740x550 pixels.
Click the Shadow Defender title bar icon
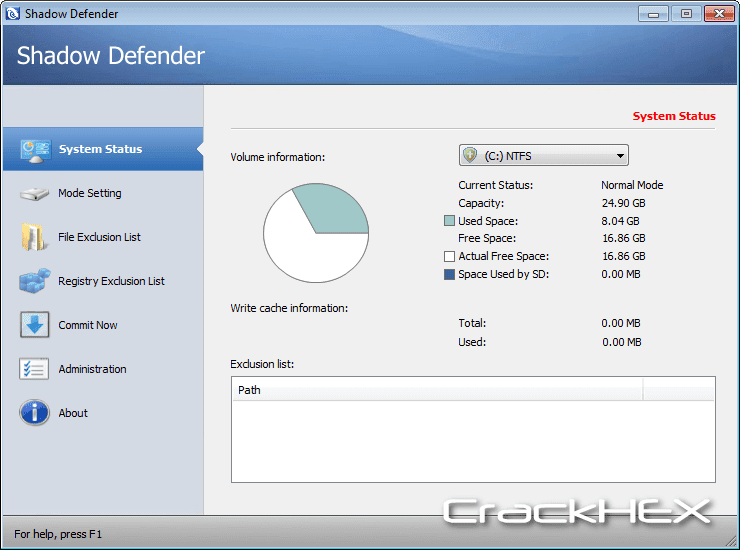click(x=13, y=13)
